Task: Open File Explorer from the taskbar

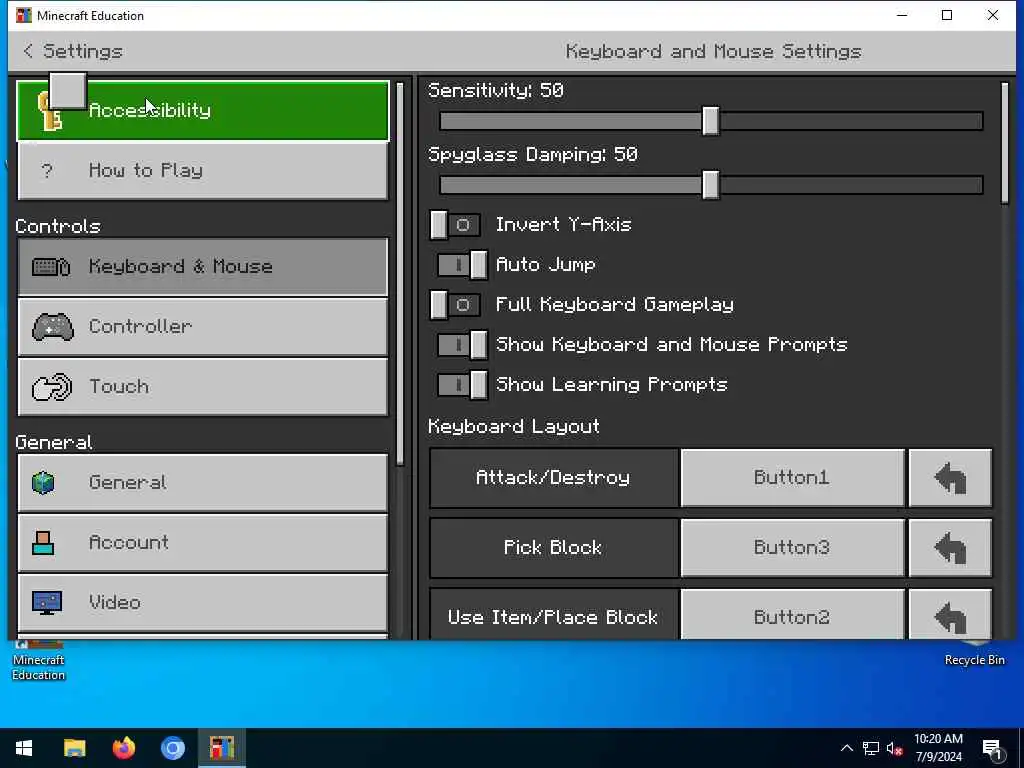Action: click(x=74, y=748)
